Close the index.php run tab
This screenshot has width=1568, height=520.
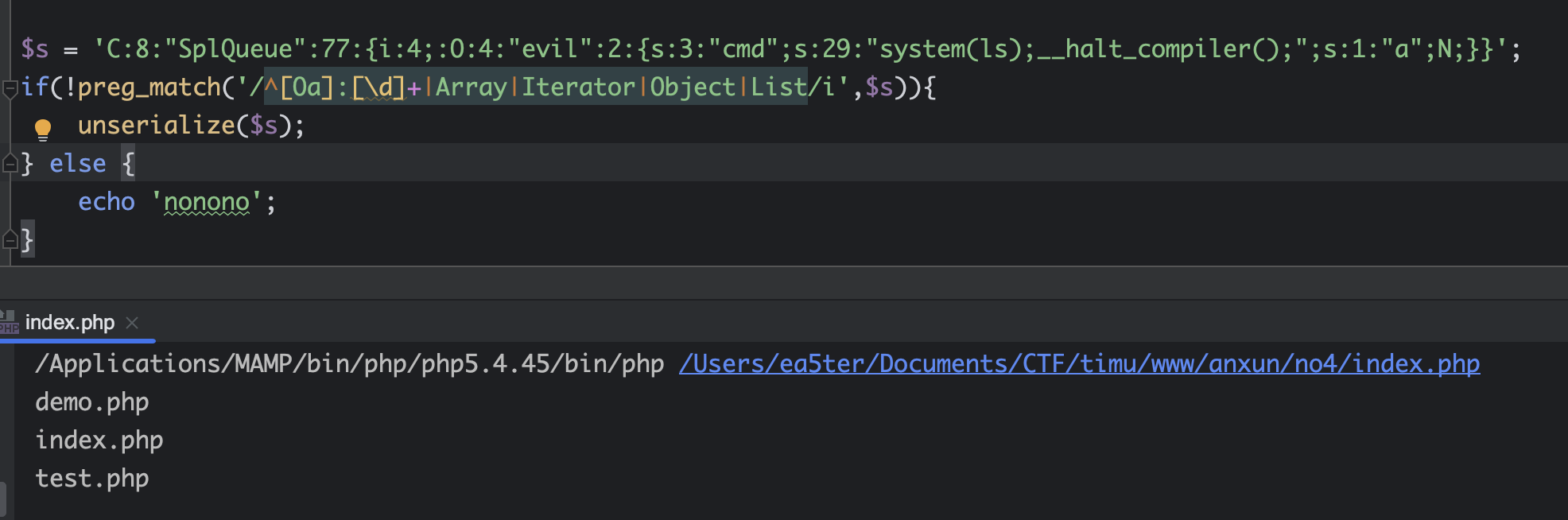[x=132, y=322]
